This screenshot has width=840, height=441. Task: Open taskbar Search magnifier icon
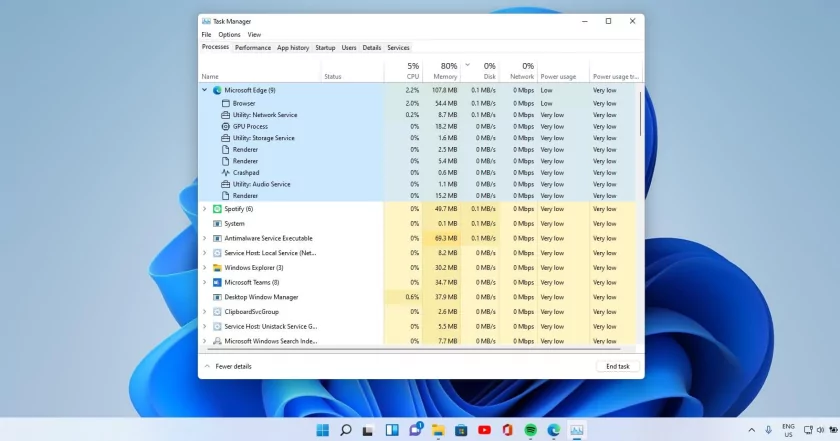coord(345,430)
